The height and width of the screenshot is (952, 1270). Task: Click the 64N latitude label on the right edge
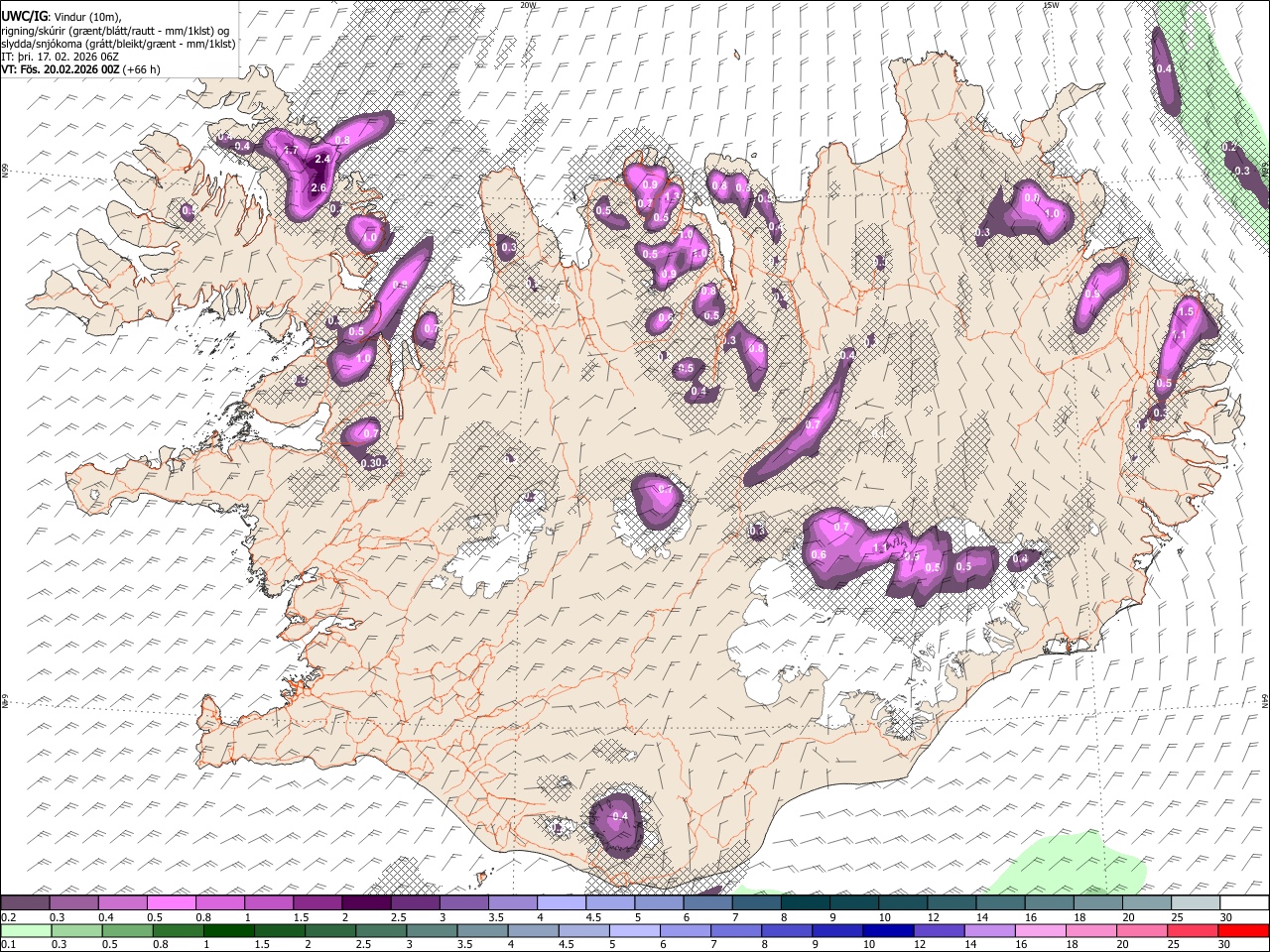[x=1265, y=700]
